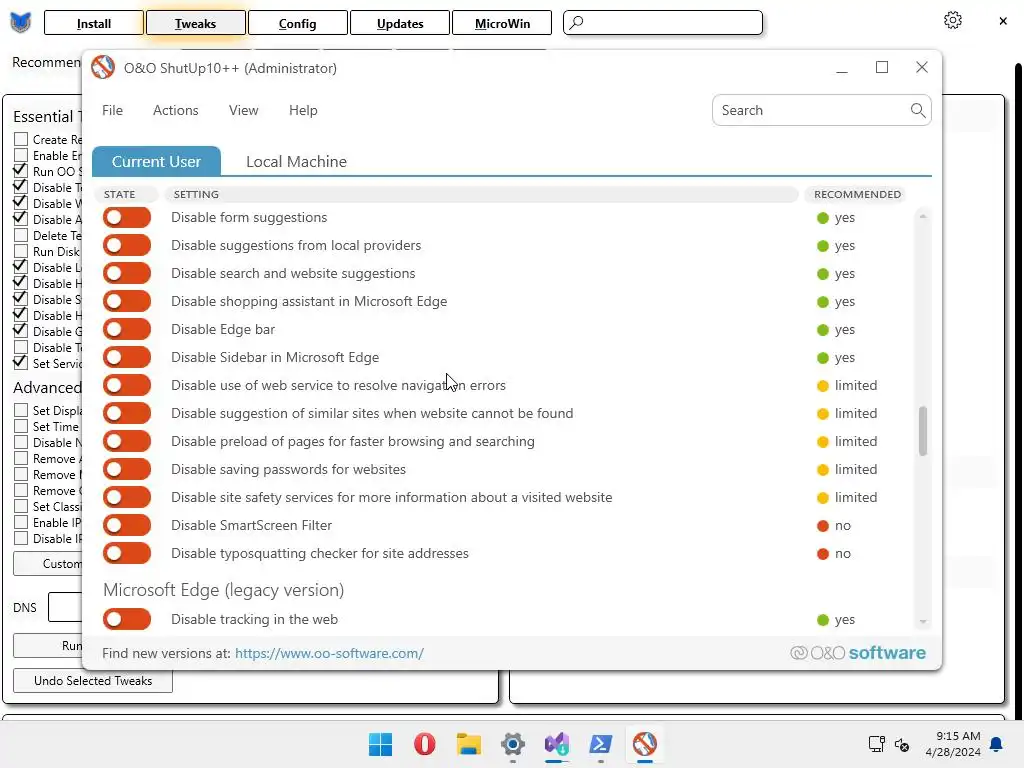Open the Windows Start button
Image resolution: width=1024 pixels, height=768 pixels.
381,744
